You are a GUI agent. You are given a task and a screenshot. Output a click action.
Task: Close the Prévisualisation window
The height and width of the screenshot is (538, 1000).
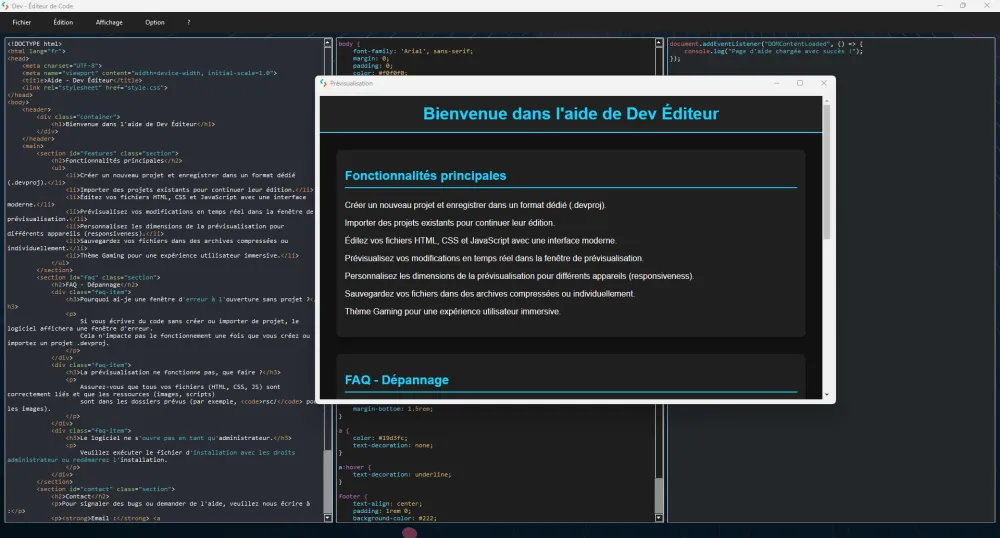coord(824,83)
